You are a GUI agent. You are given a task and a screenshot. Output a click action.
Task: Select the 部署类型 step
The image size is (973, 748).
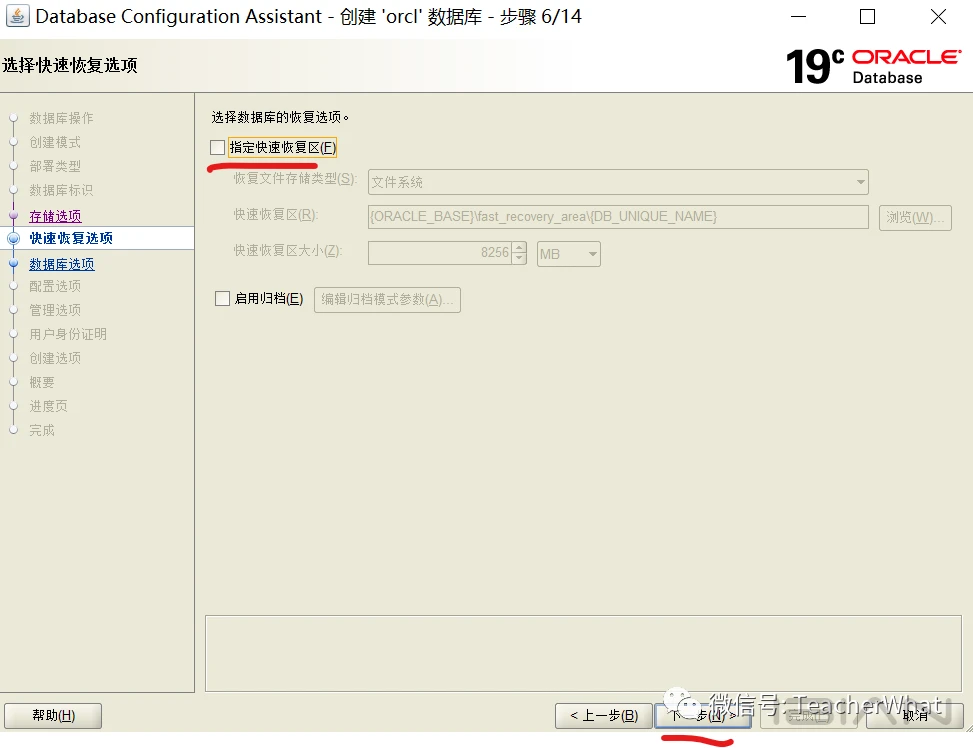point(55,166)
